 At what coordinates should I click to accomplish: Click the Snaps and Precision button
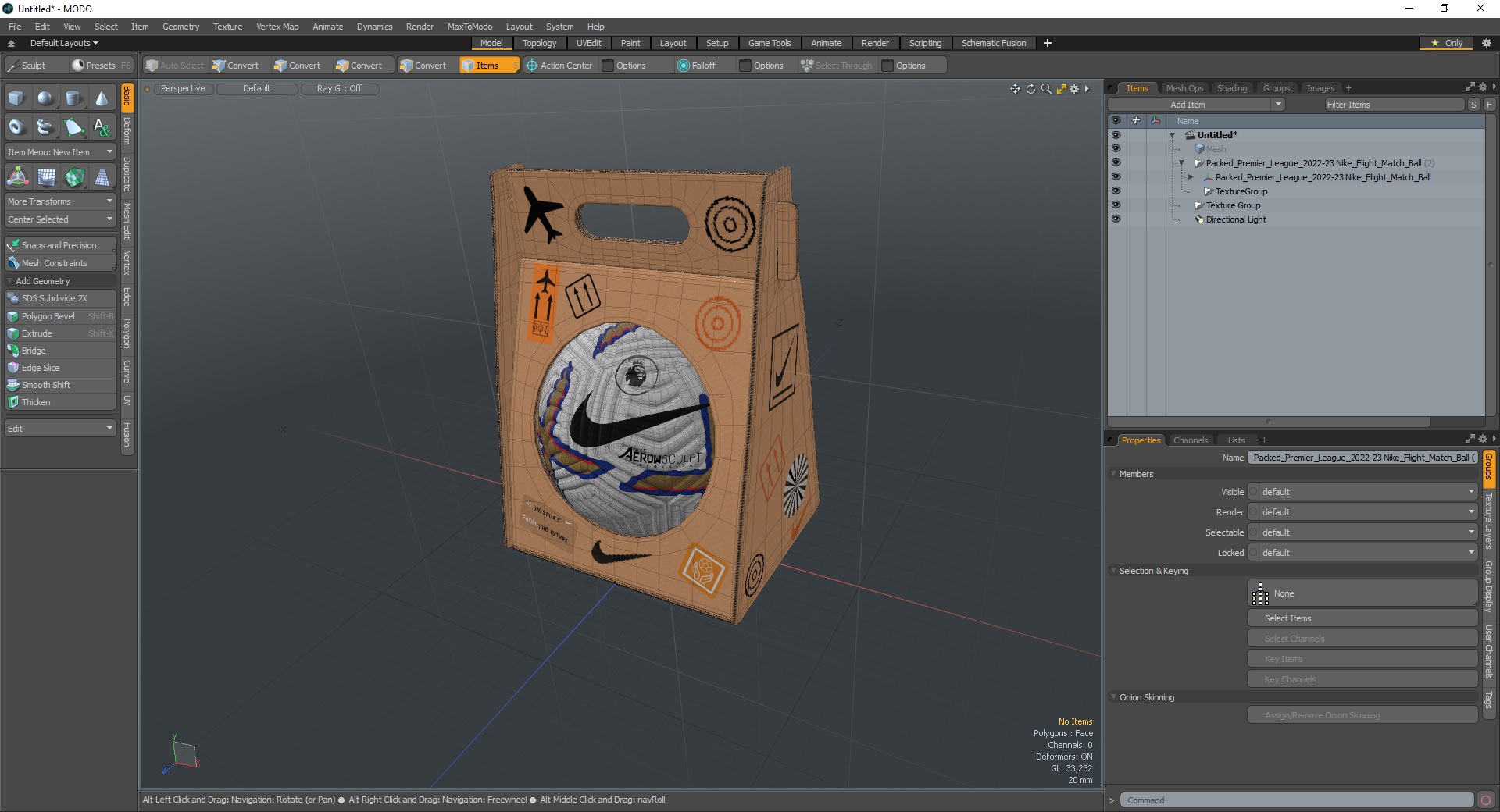(x=60, y=245)
